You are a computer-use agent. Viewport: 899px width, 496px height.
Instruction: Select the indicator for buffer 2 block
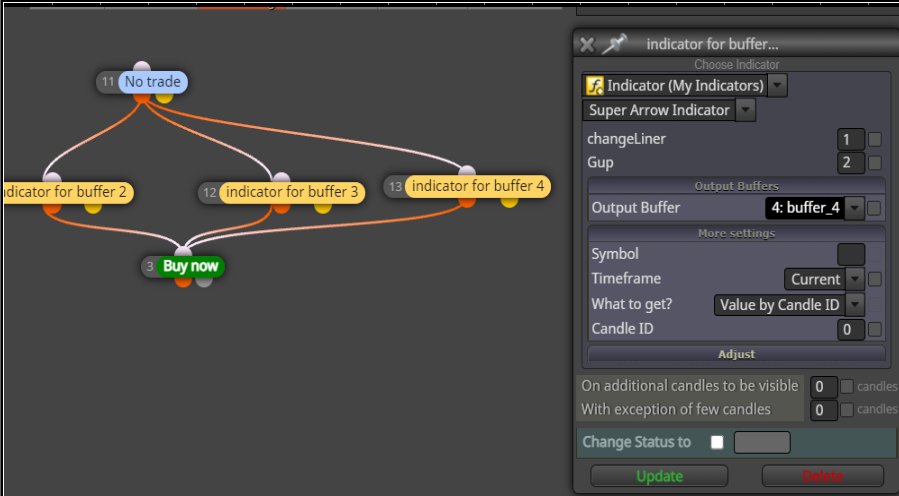click(x=67, y=192)
